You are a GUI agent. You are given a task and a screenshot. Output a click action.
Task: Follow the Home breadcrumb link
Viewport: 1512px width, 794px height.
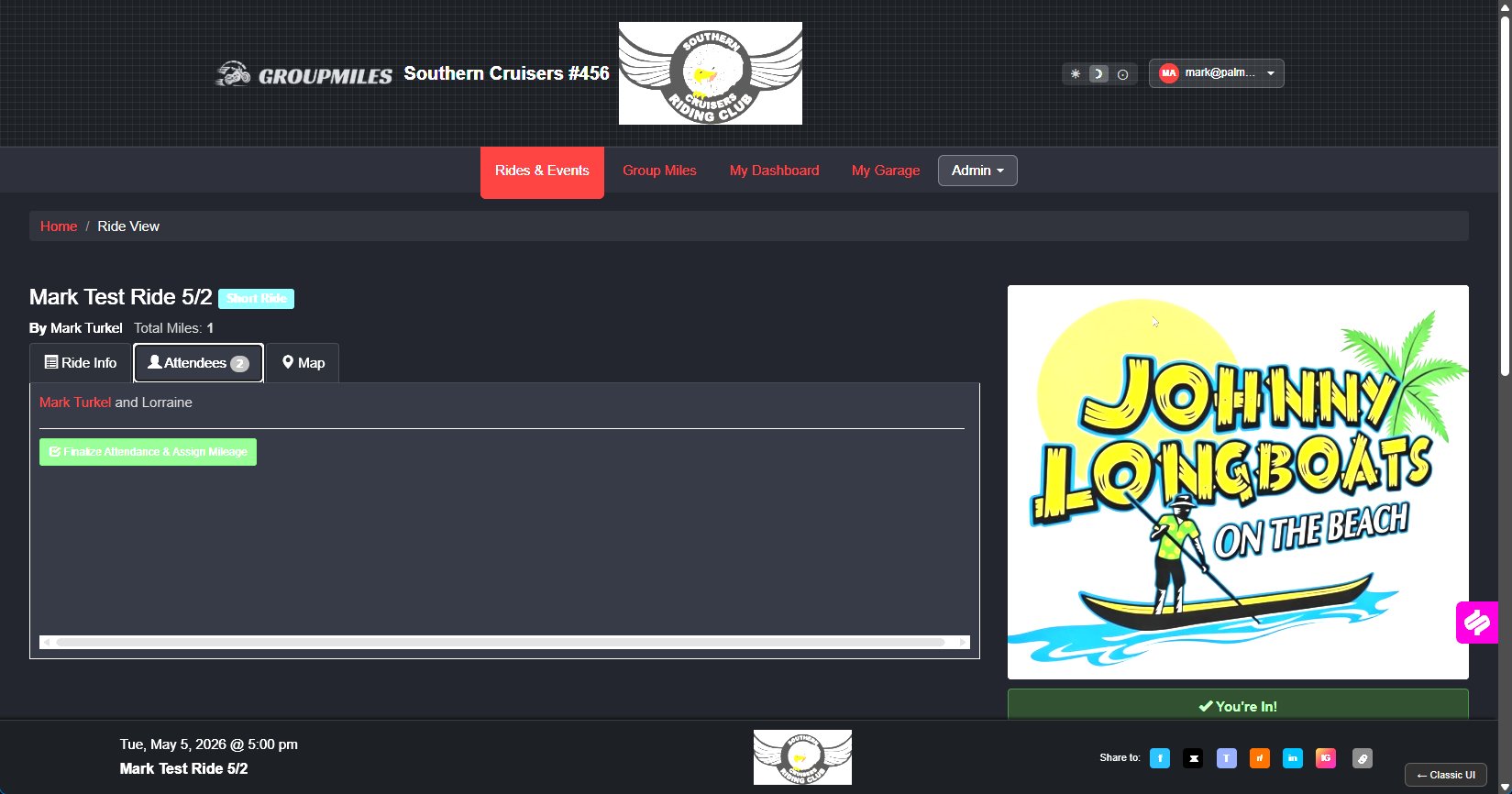tap(59, 226)
